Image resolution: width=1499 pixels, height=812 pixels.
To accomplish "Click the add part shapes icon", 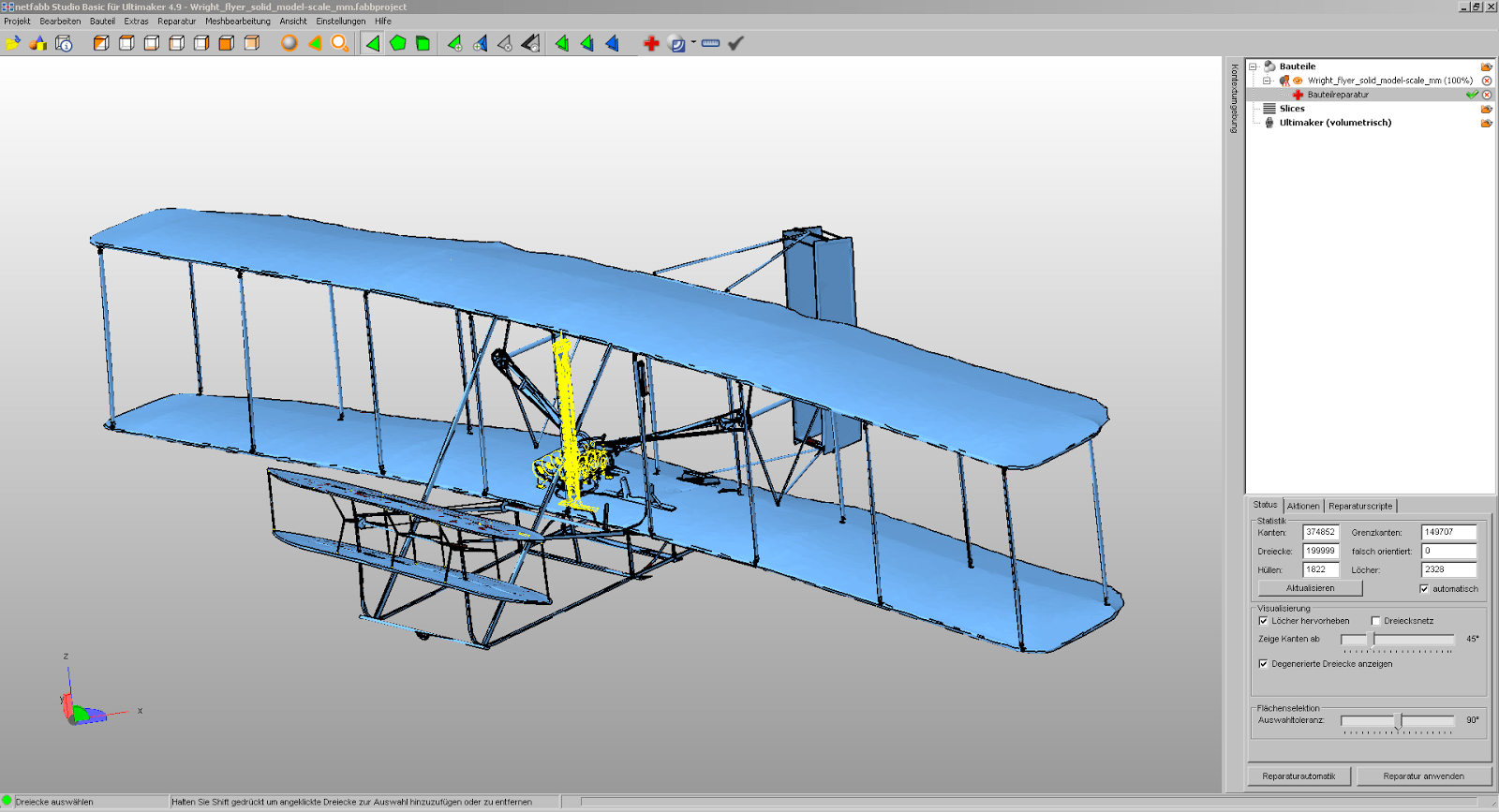I will [x=38, y=43].
